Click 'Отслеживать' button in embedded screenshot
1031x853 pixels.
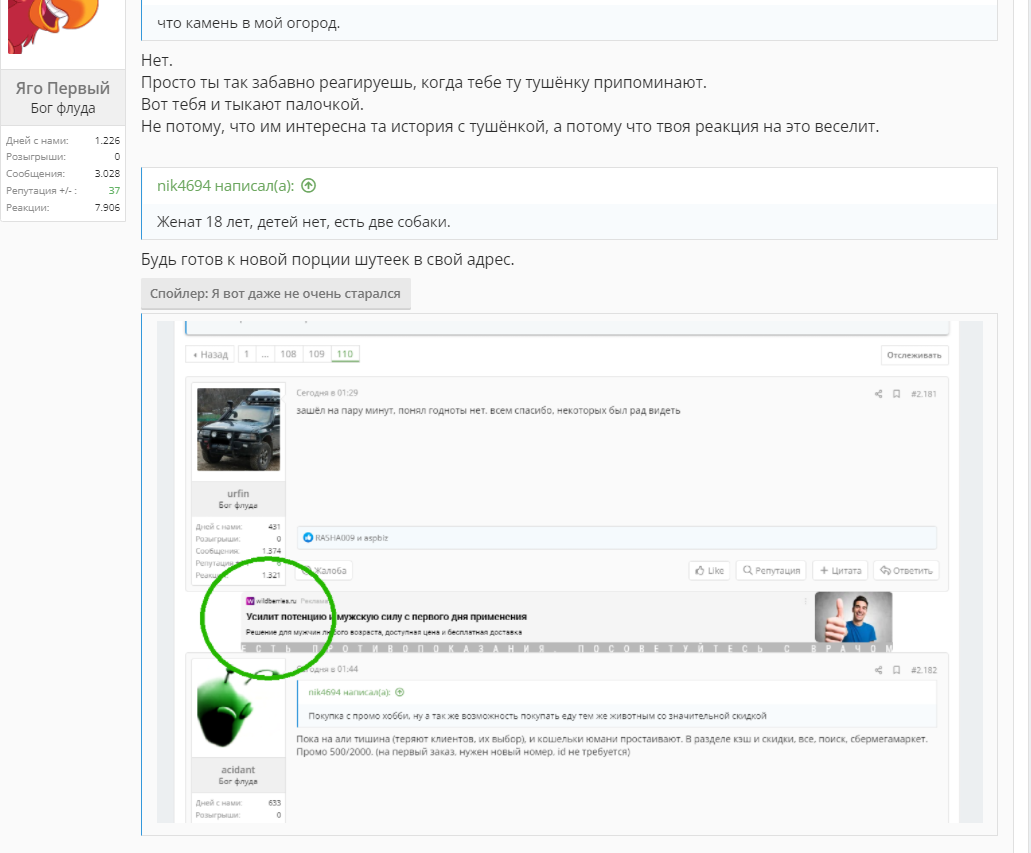coord(914,355)
